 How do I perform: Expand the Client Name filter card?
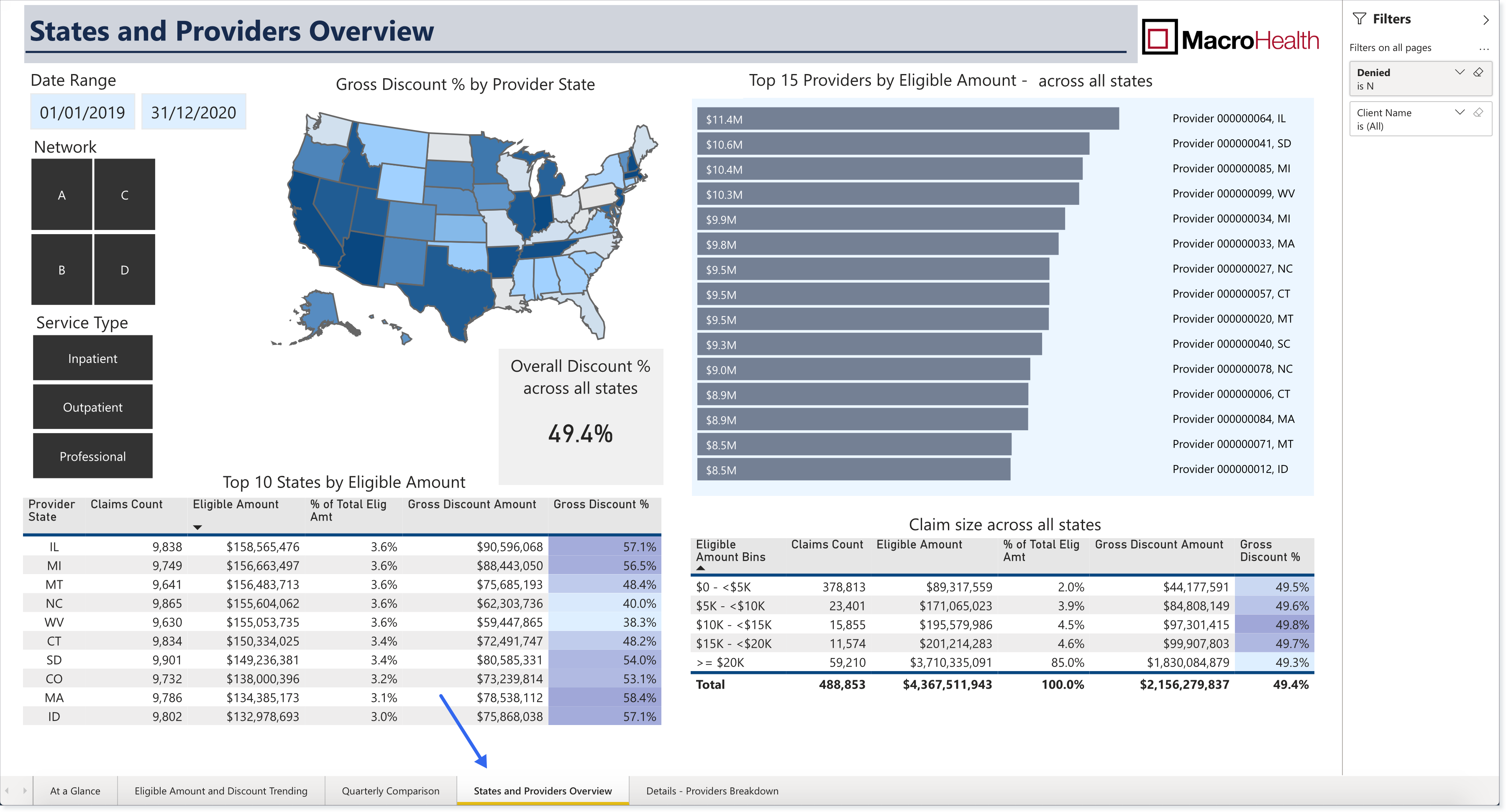pyautogui.click(x=1459, y=113)
